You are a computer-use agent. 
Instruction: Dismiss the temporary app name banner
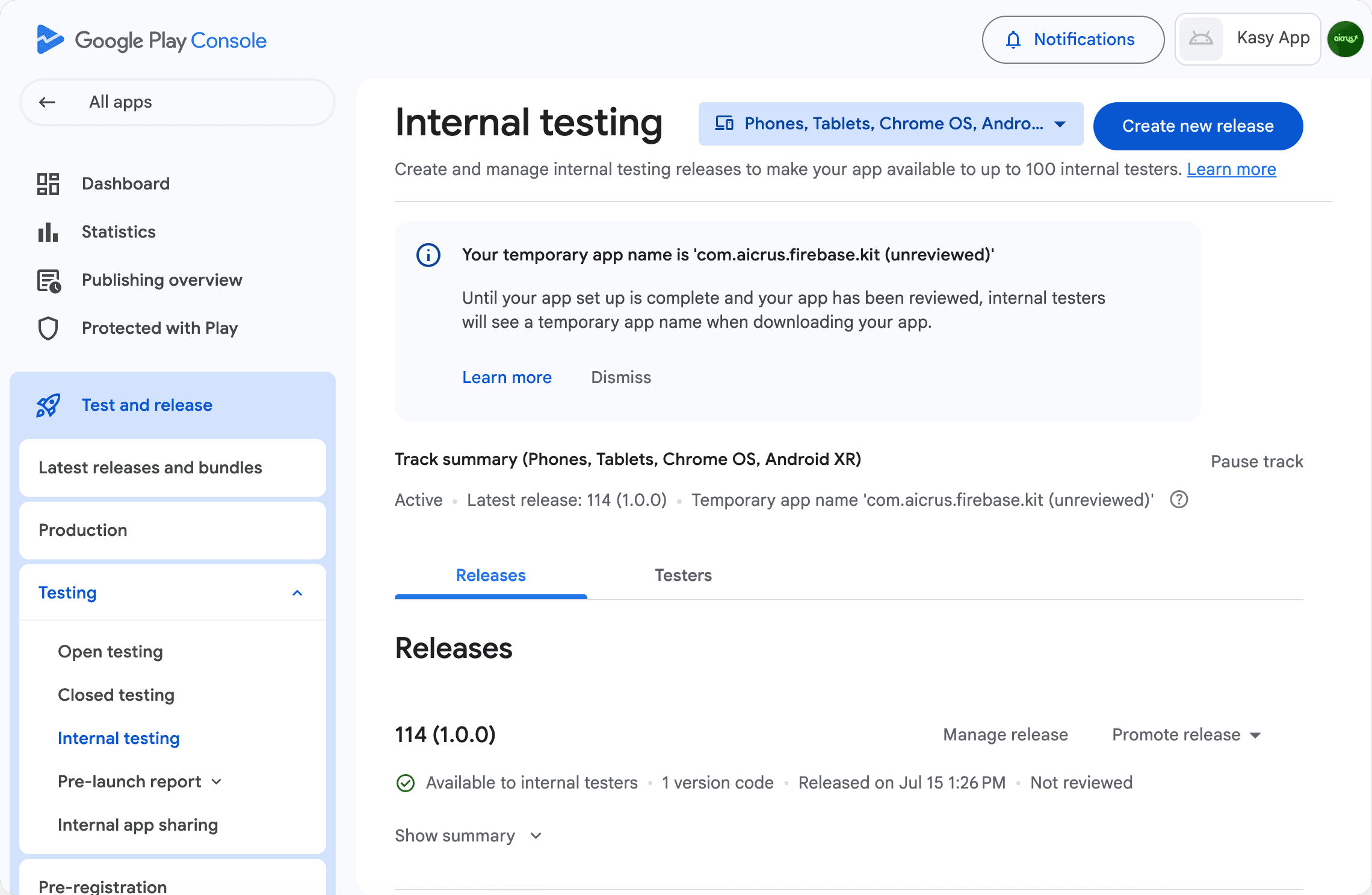click(621, 378)
